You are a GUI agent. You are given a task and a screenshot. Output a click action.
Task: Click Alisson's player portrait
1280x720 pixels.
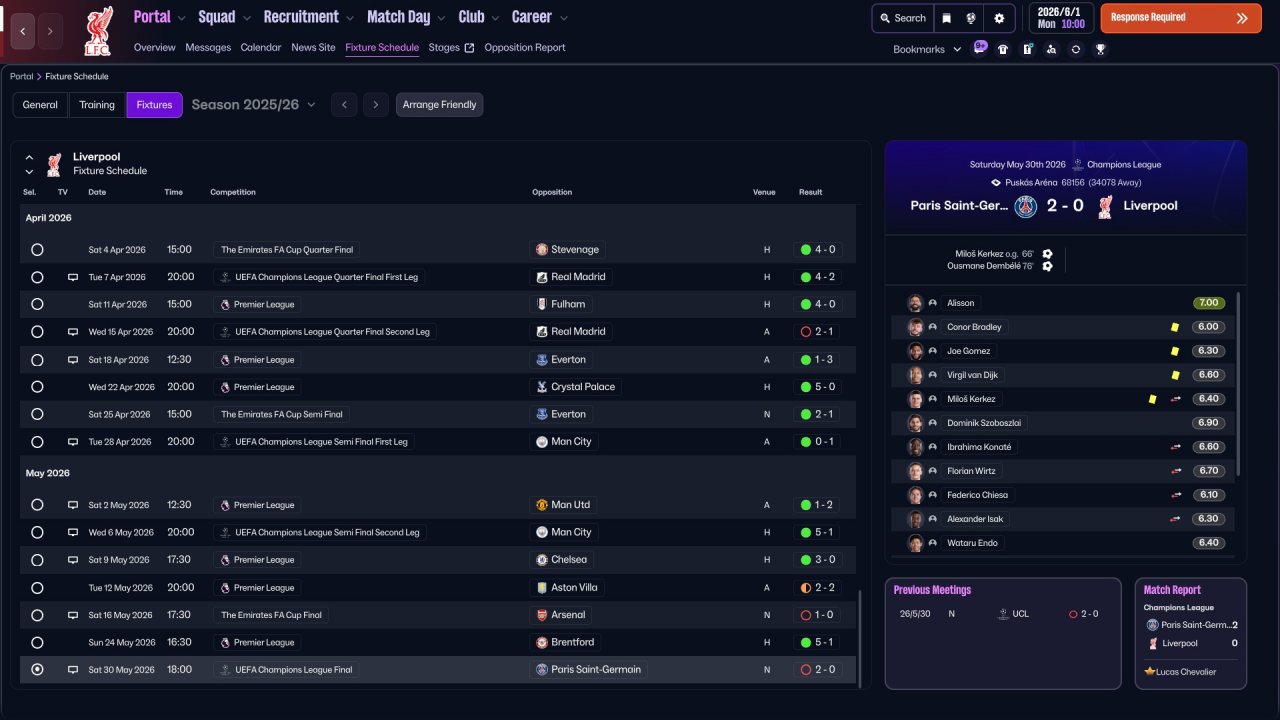915,303
